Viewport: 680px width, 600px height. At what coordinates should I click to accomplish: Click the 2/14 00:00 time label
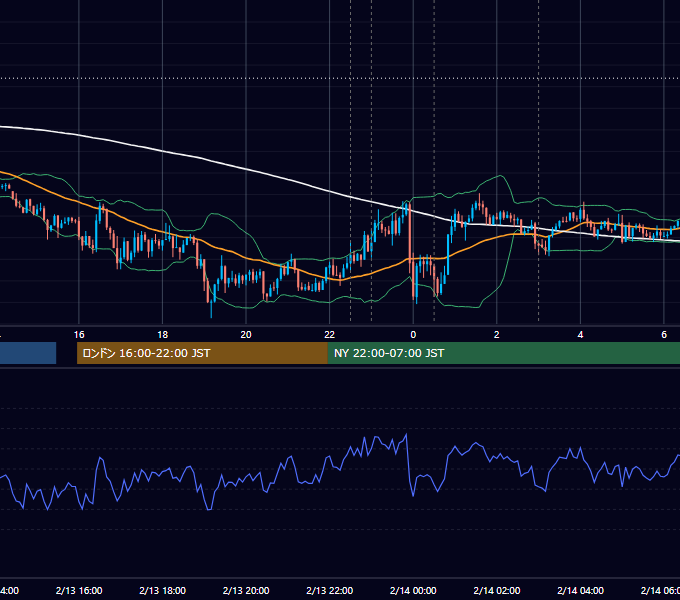413,590
